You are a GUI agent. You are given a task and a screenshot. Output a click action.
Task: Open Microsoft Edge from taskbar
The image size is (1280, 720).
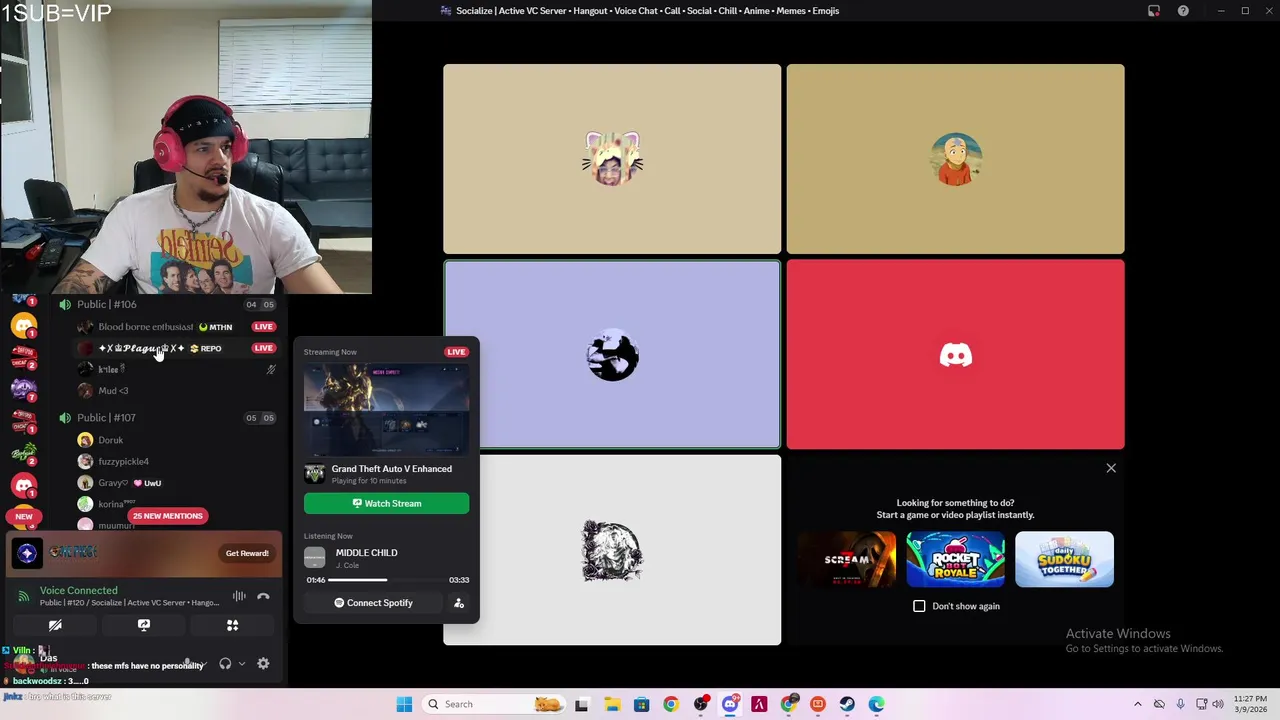pos(877,704)
